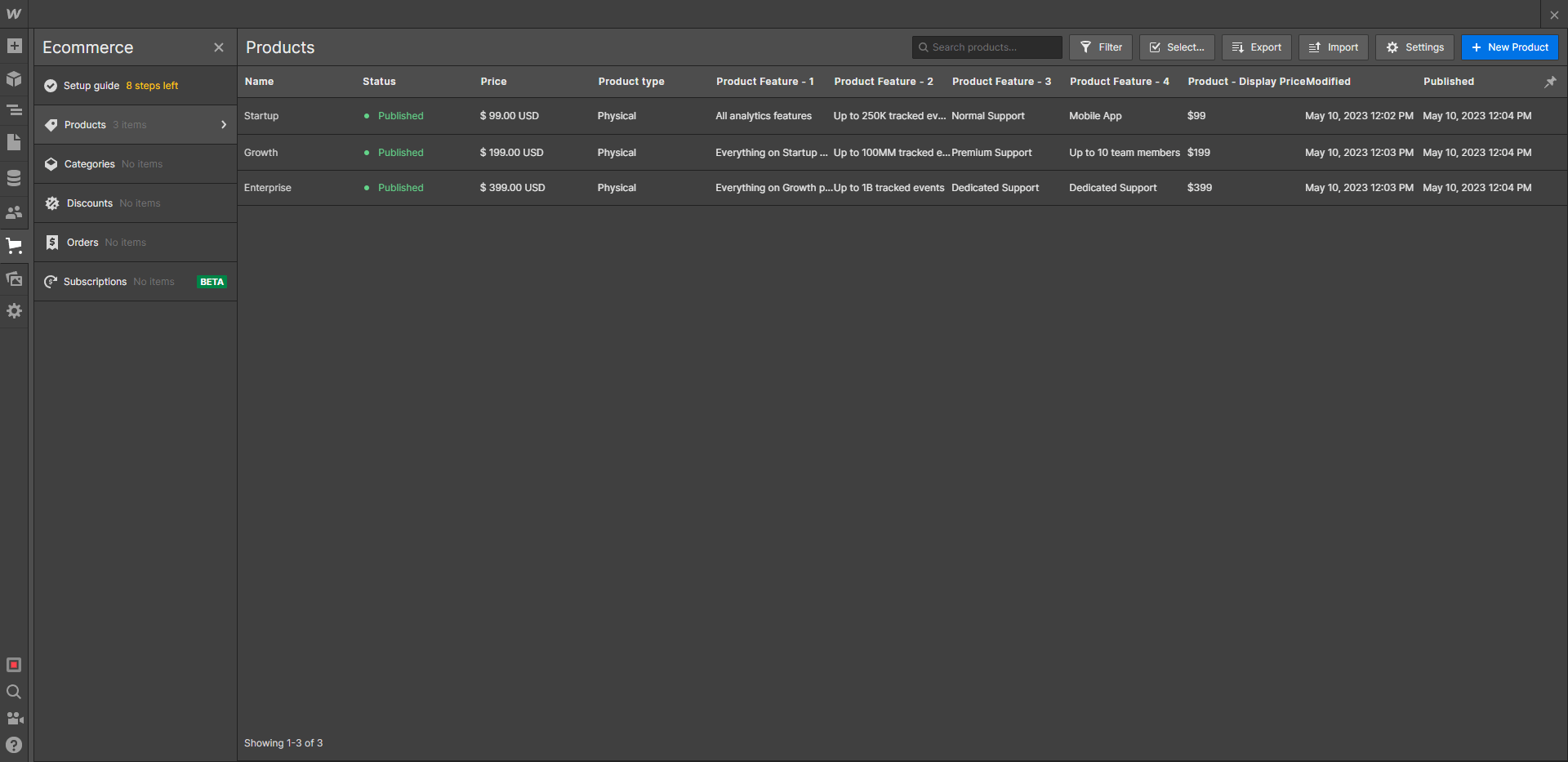Open the Add Elements panel
The width and height of the screenshot is (1568, 762).
(13, 47)
